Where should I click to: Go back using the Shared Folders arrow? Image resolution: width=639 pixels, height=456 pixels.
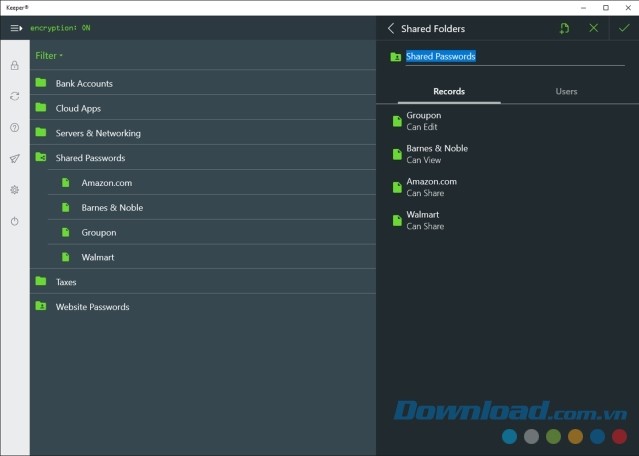click(391, 29)
